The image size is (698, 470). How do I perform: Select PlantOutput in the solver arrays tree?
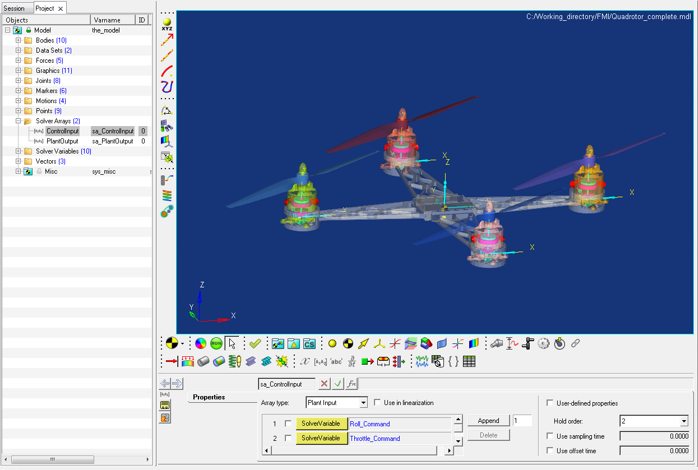(61, 141)
